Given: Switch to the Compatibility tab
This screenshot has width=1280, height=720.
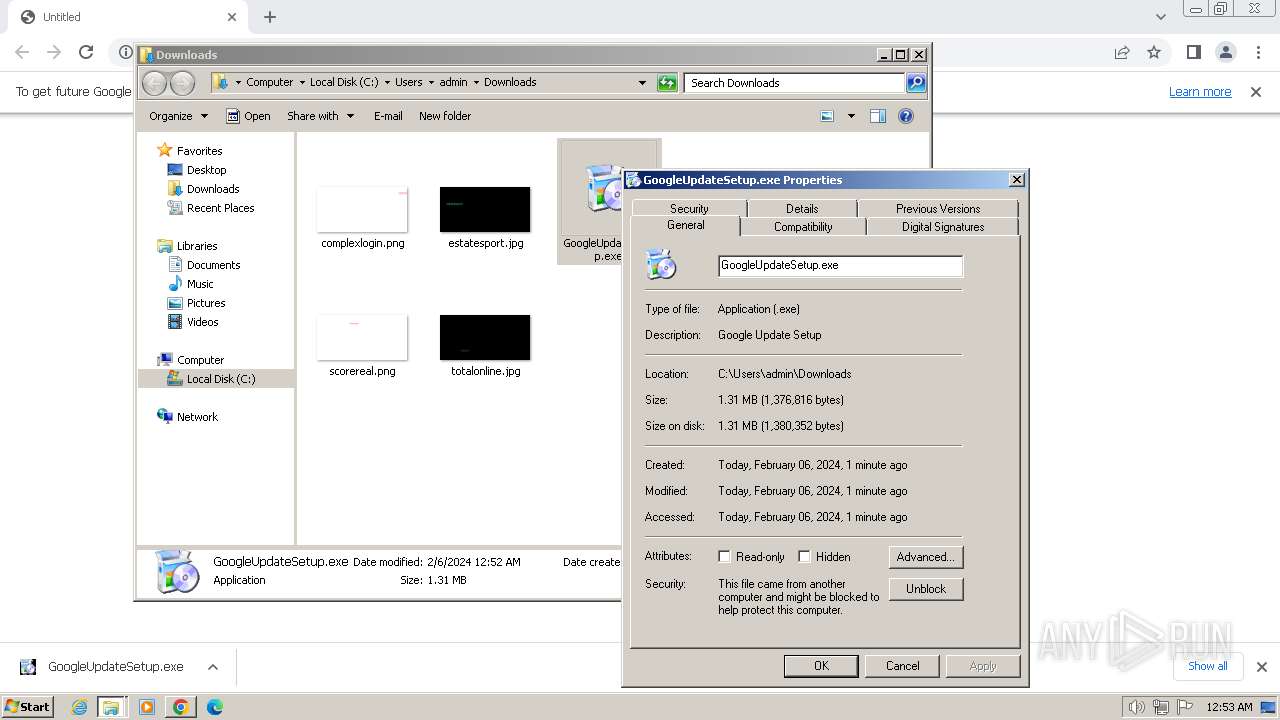Looking at the screenshot, I should click(803, 227).
